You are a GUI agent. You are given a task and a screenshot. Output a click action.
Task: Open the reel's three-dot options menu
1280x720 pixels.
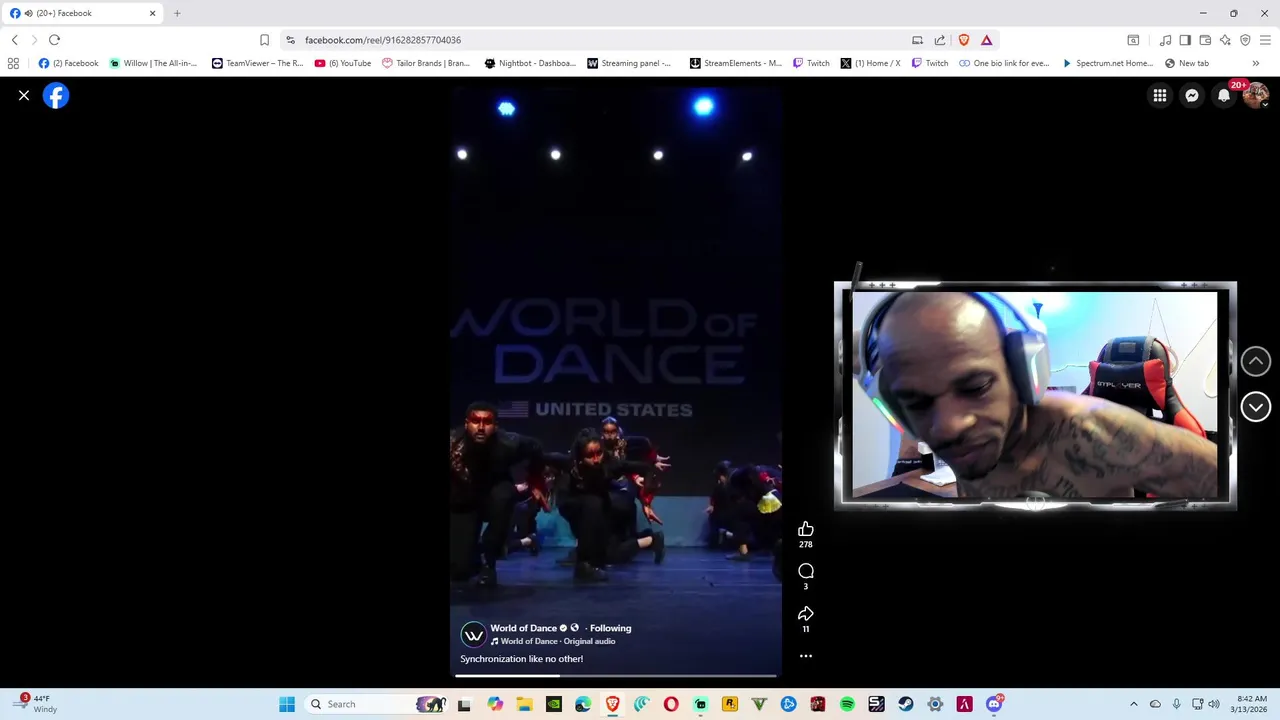click(806, 656)
